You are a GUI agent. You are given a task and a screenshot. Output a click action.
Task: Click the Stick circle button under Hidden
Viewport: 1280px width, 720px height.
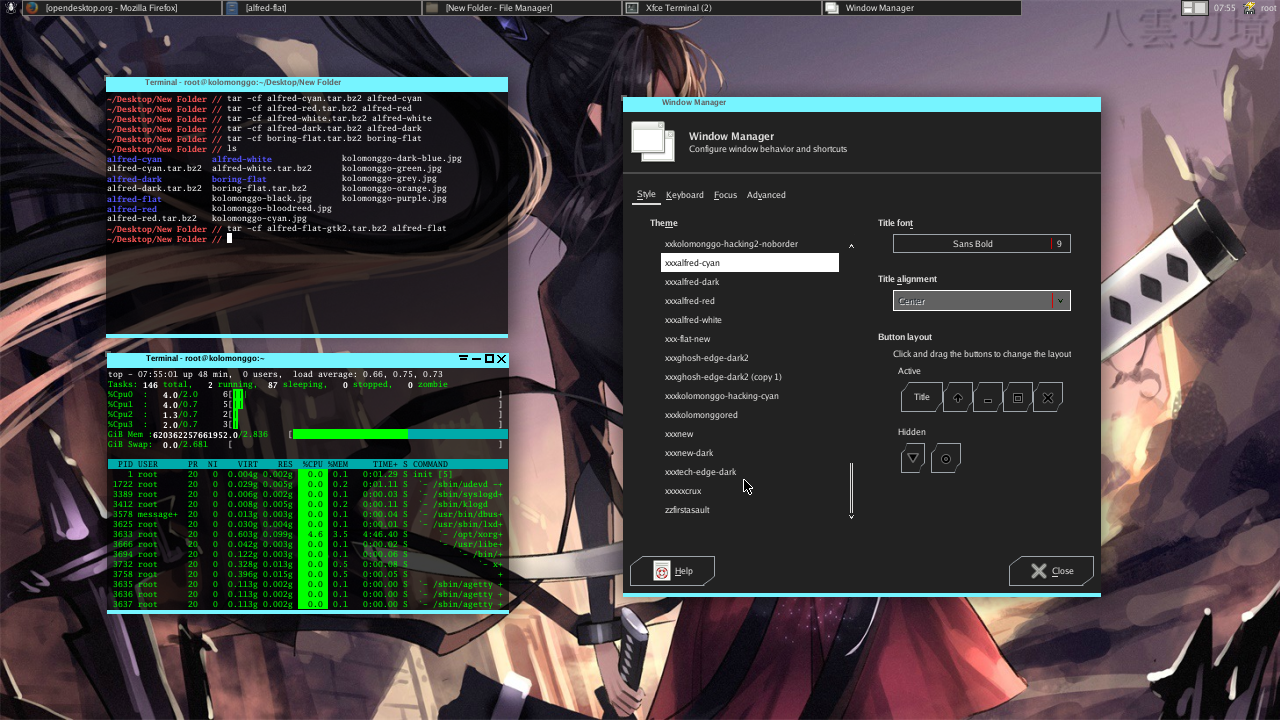[x=945, y=459]
